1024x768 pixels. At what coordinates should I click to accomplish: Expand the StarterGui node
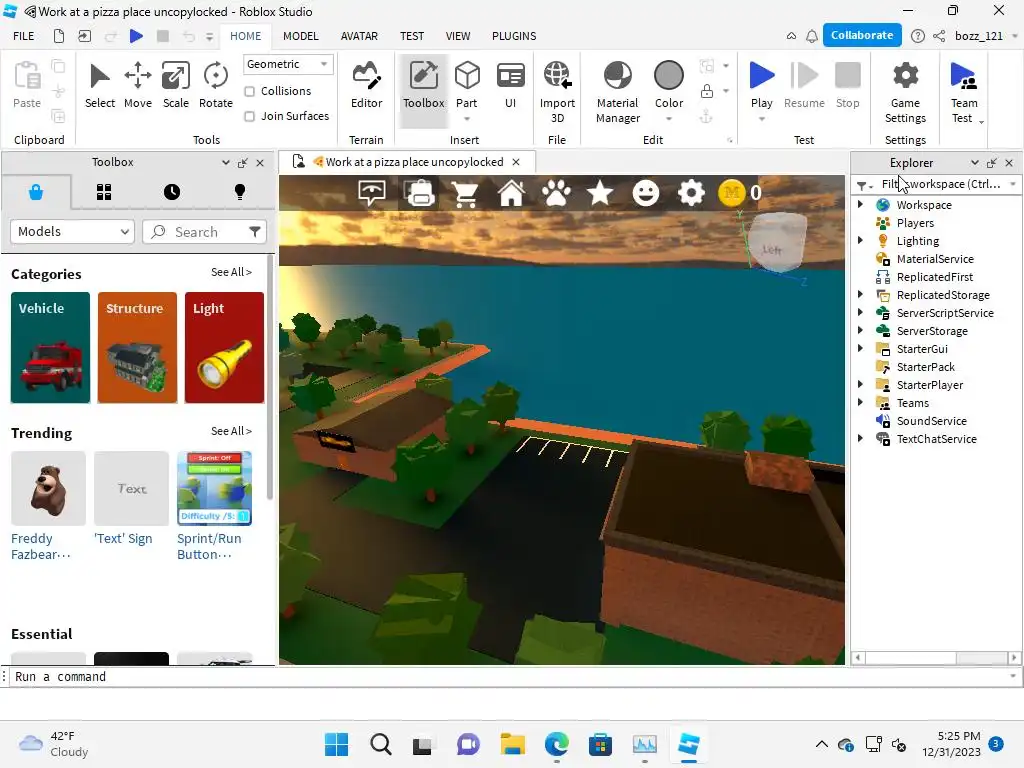coord(860,348)
